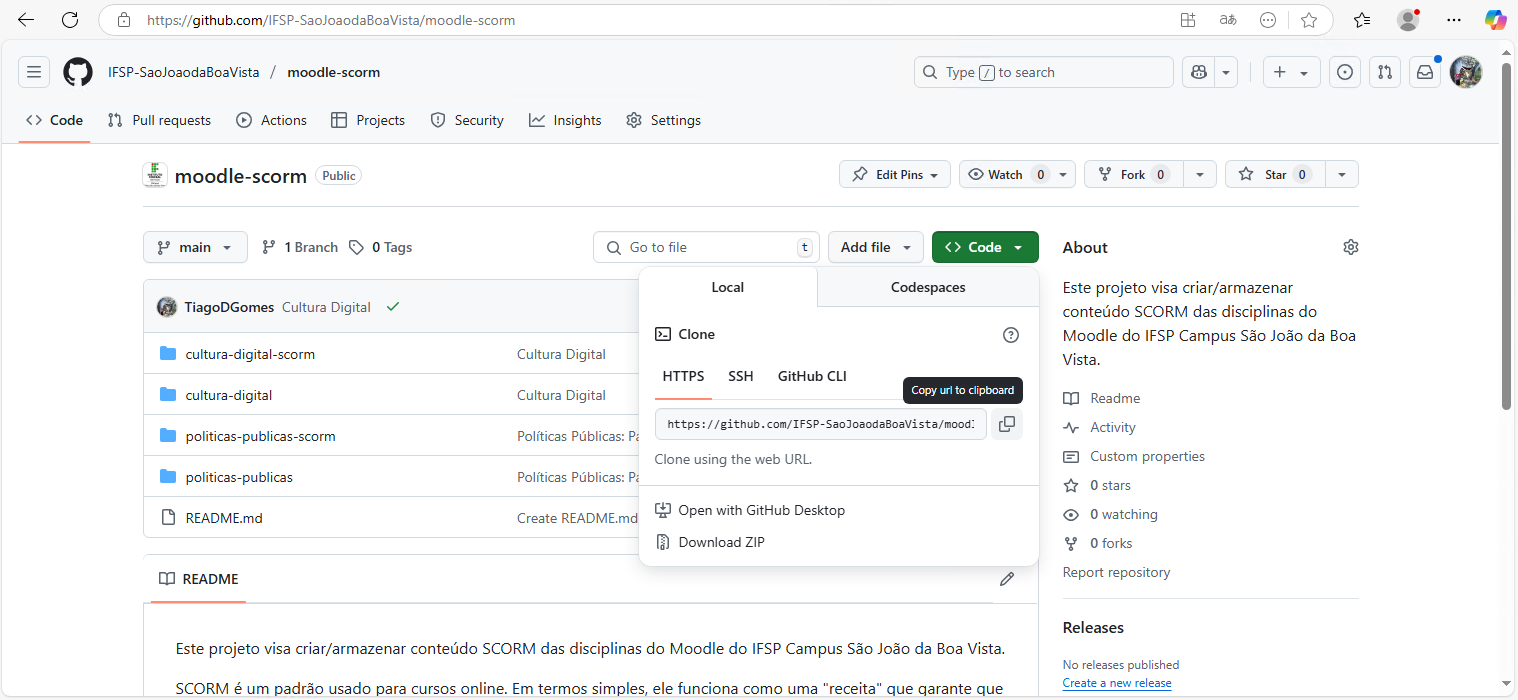The width and height of the screenshot is (1518, 700).
Task: Click the moodle-scorm repository avatar image
Action: 155,175
